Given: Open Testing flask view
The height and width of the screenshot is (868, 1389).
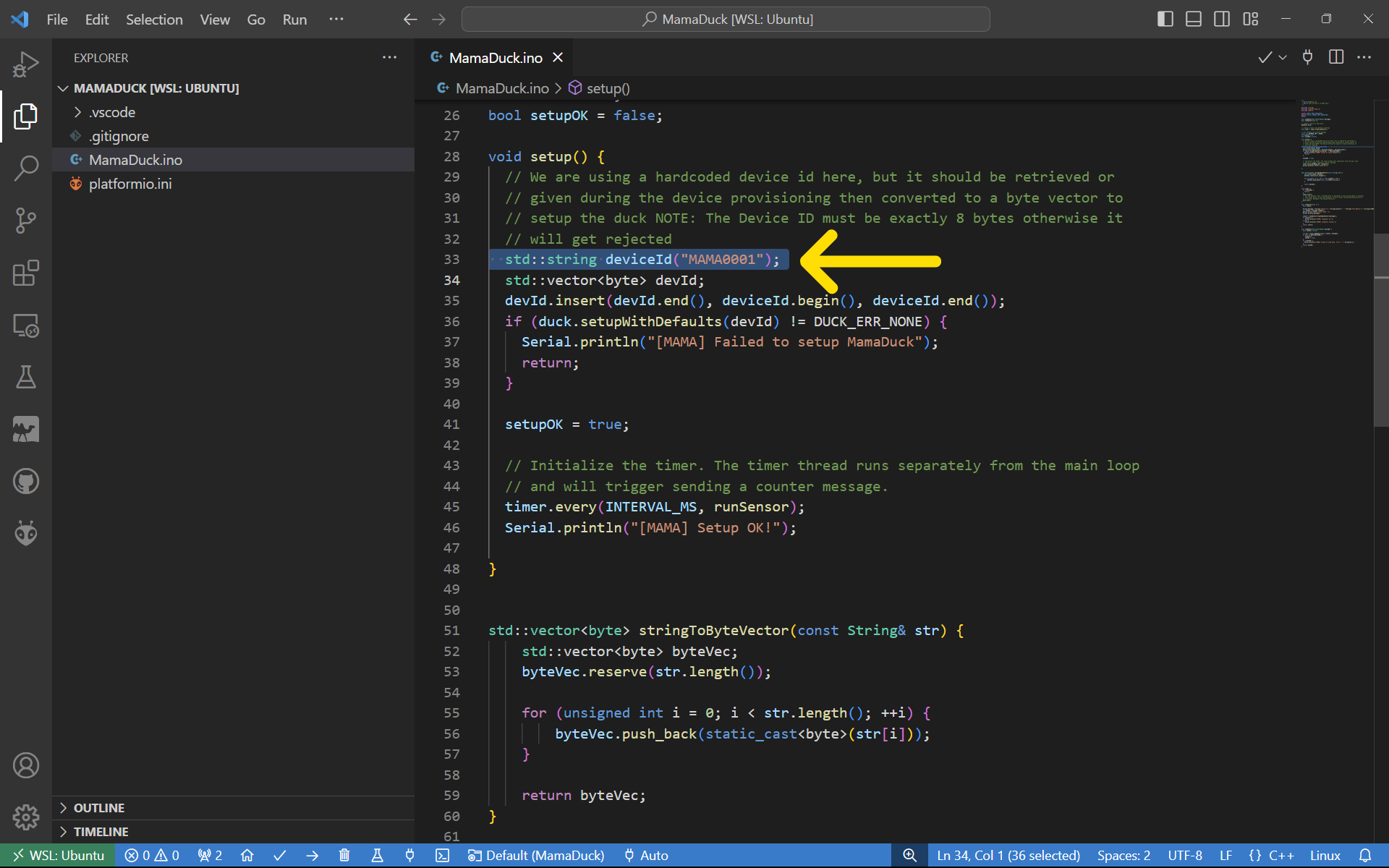Looking at the screenshot, I should coord(26,377).
